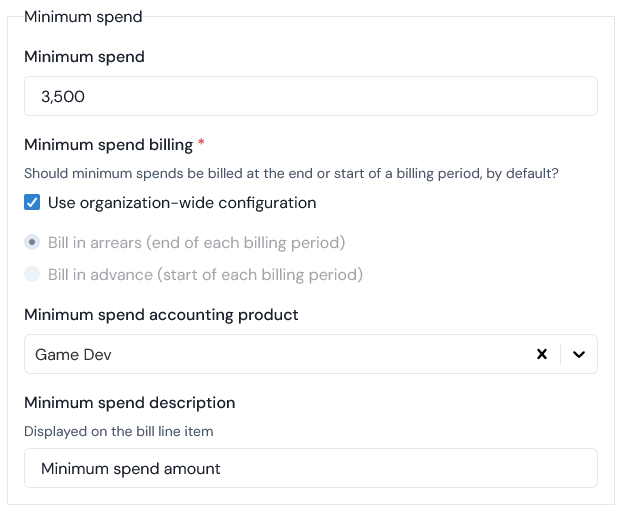Click the Bill in advance label text
The width and height of the screenshot is (623, 511).
click(205, 275)
